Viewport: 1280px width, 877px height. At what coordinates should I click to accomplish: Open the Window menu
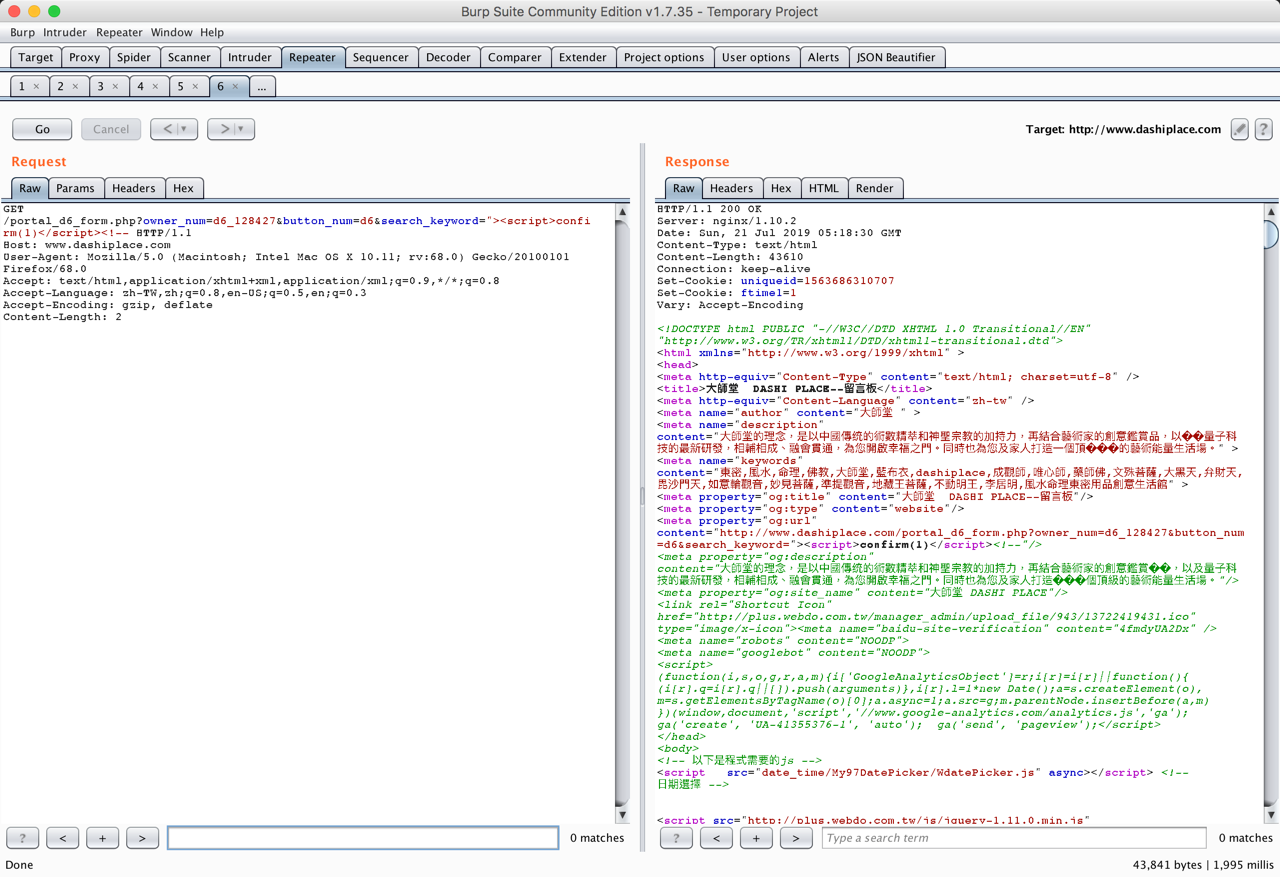pyautogui.click(x=171, y=33)
